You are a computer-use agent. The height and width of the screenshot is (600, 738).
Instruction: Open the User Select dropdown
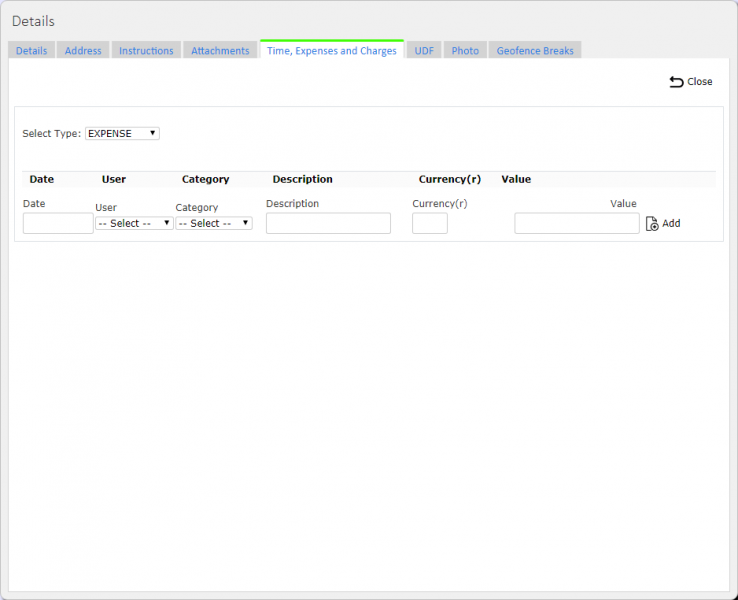pos(134,223)
